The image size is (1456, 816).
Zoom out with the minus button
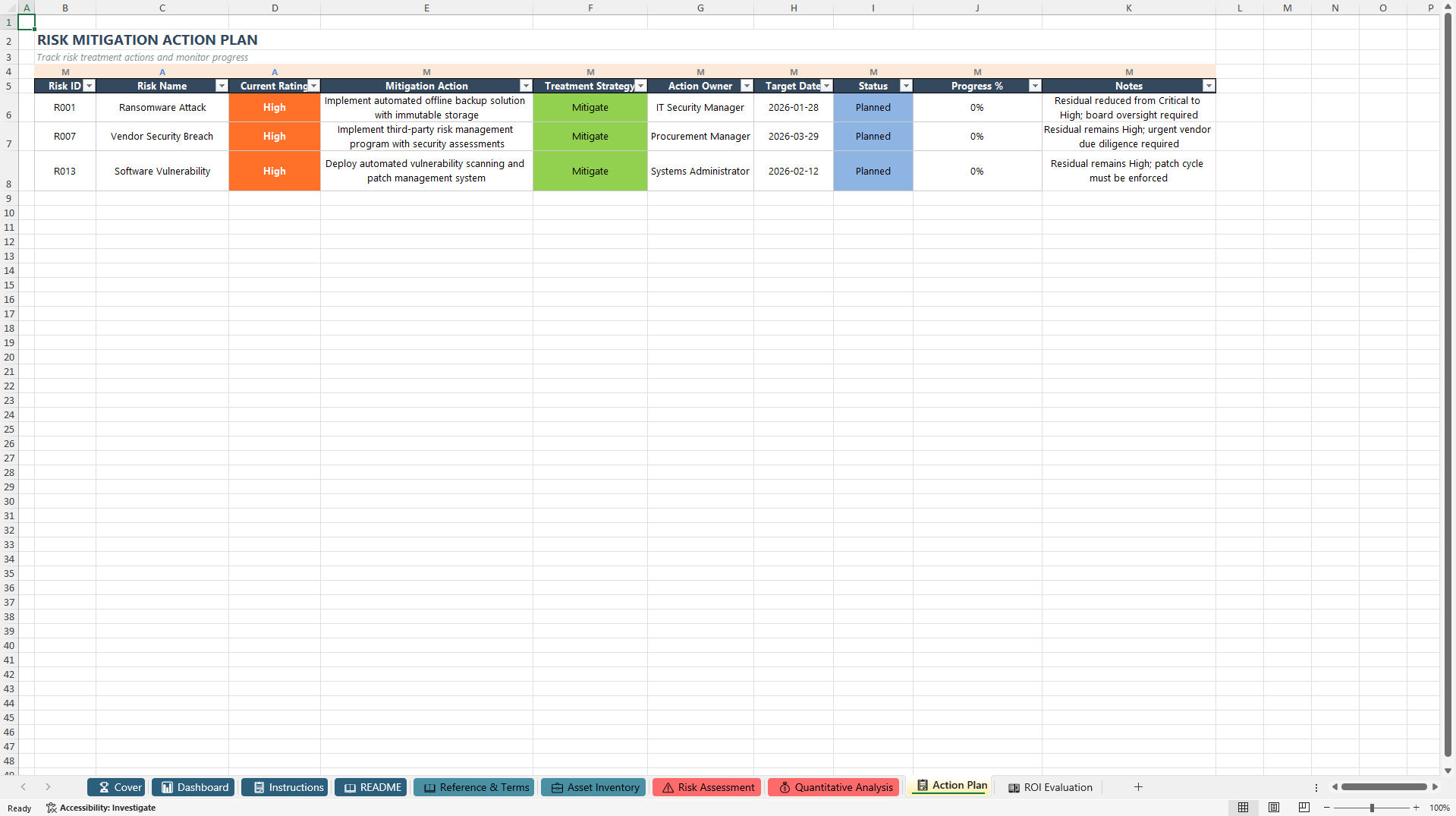tap(1327, 808)
